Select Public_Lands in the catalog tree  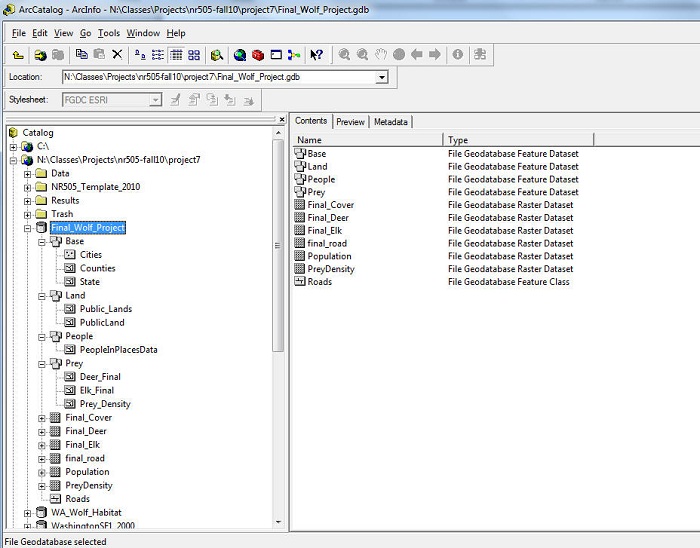(x=106, y=309)
